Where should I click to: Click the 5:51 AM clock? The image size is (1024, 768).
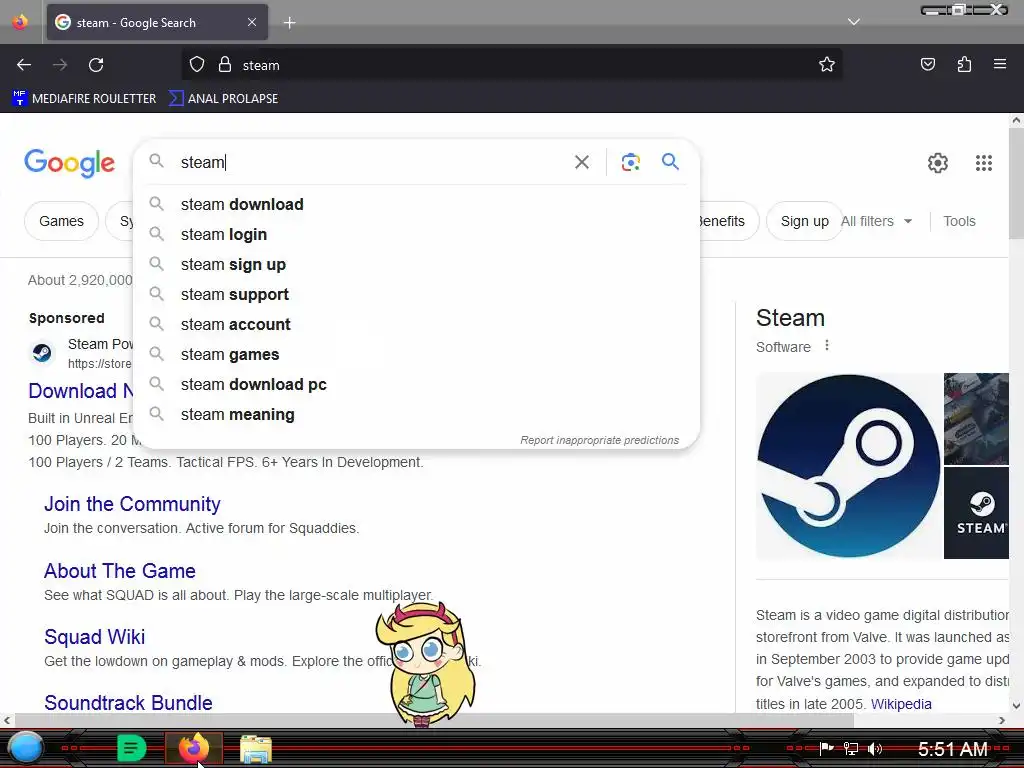952,749
